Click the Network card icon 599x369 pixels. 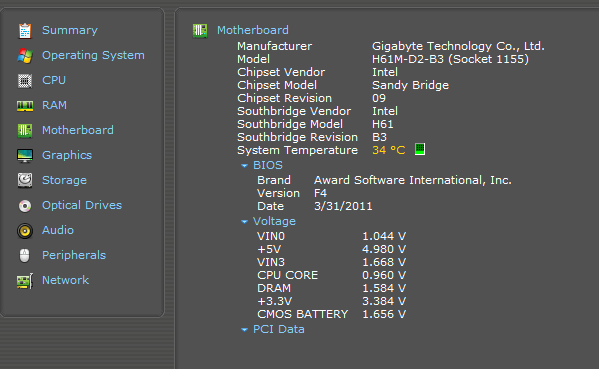tap(25, 281)
